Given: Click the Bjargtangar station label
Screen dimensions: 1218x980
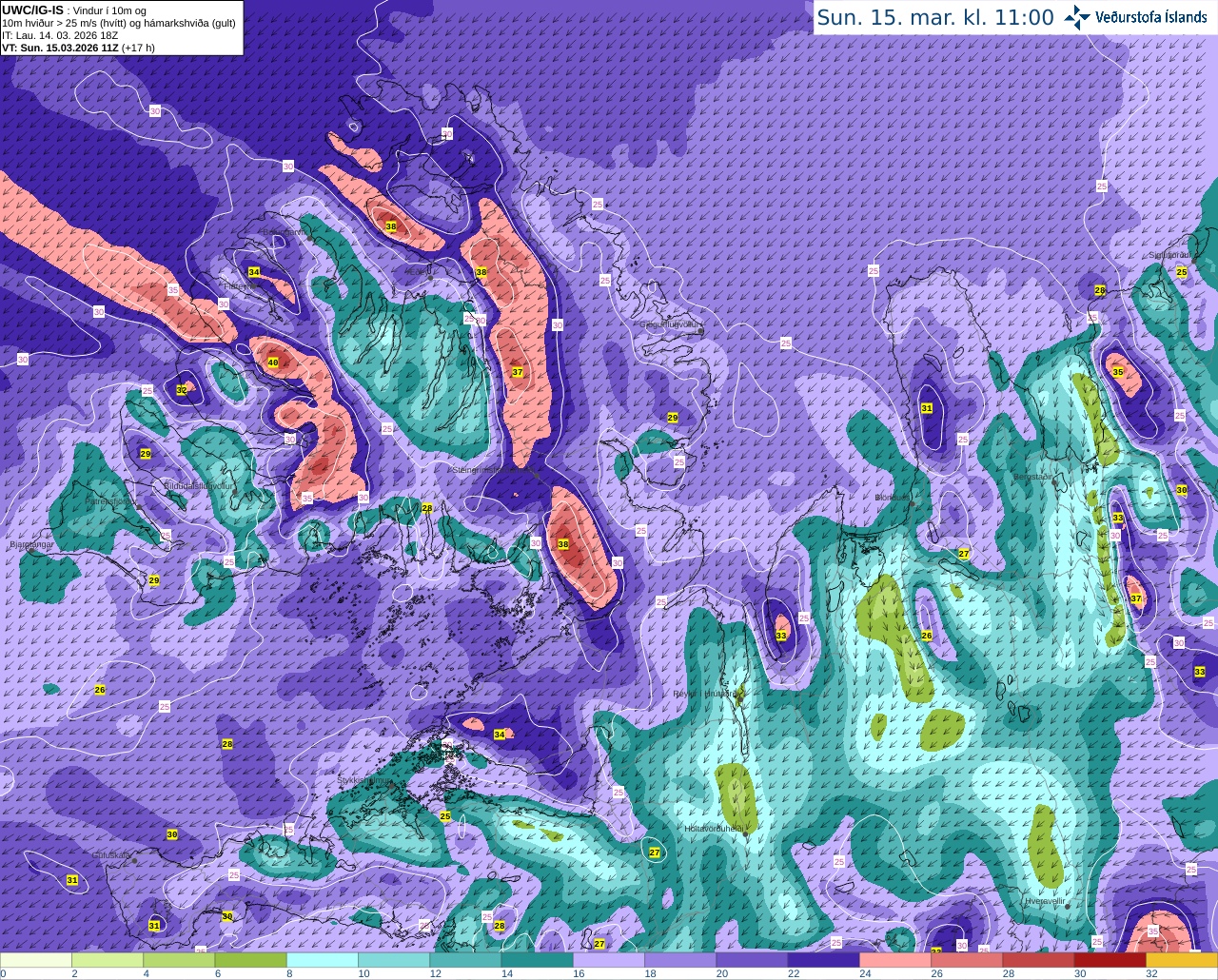Looking at the screenshot, I should coord(31,545).
